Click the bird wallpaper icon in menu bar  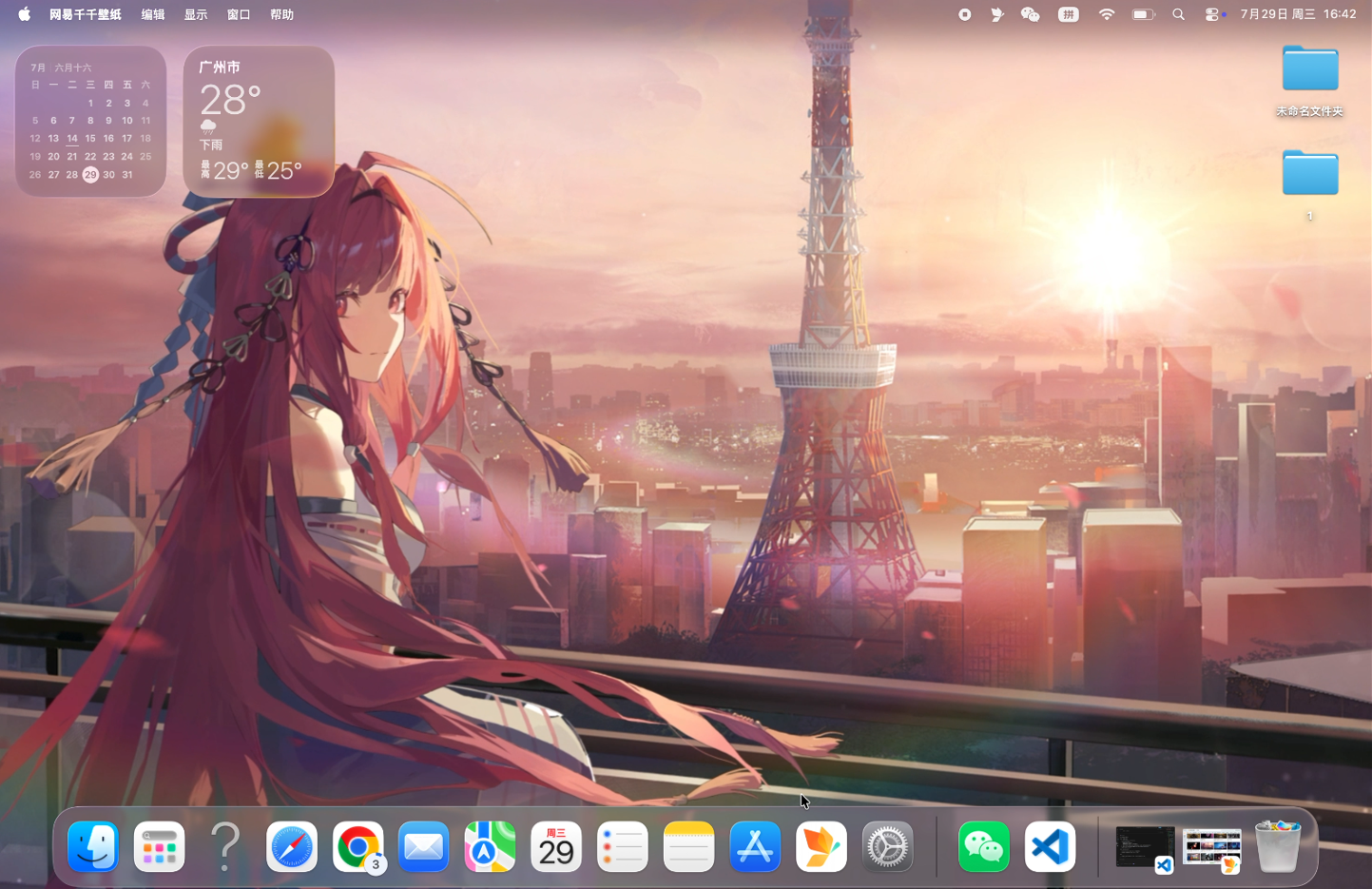[x=996, y=14]
